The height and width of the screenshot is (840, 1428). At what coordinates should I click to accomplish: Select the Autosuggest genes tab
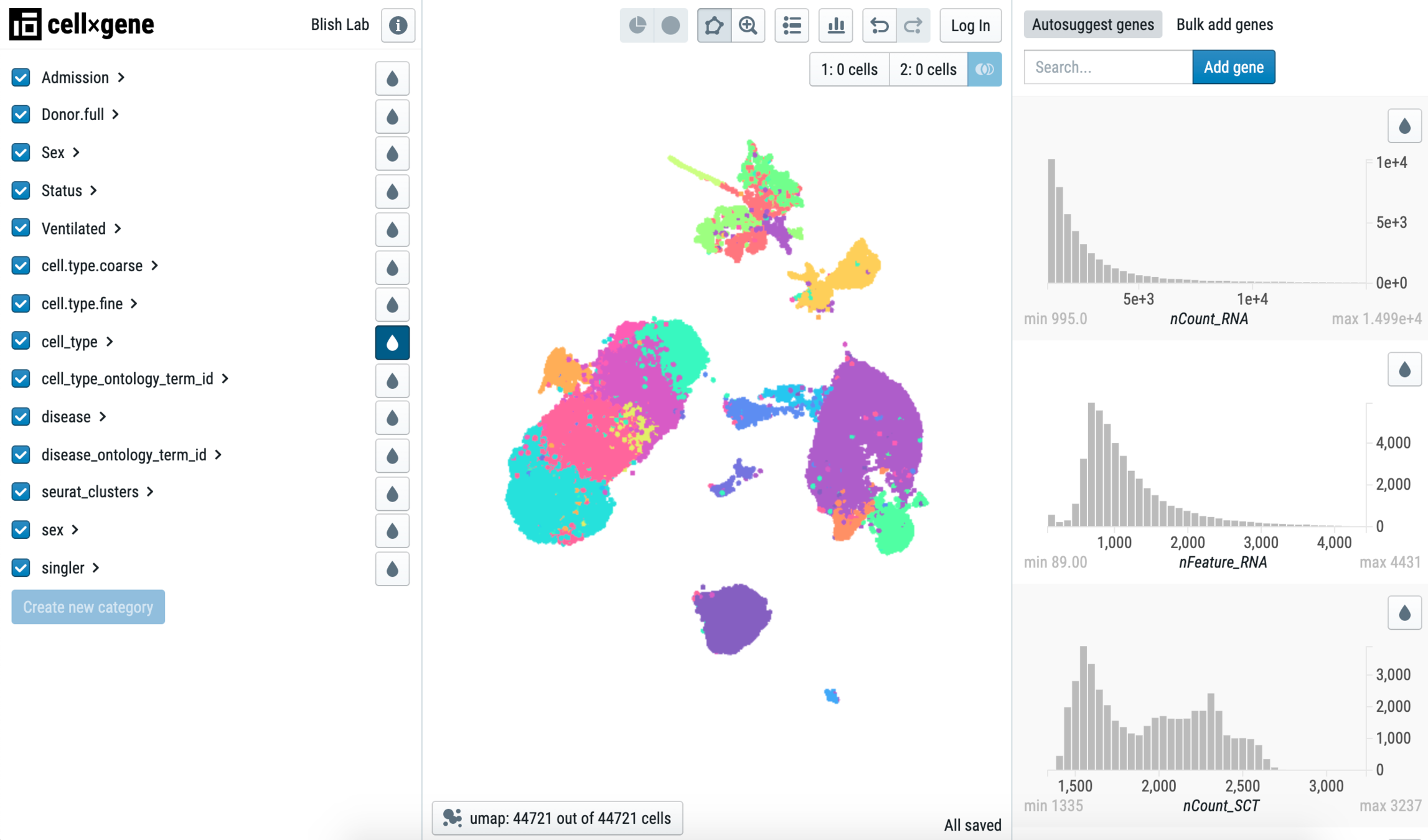(1092, 25)
